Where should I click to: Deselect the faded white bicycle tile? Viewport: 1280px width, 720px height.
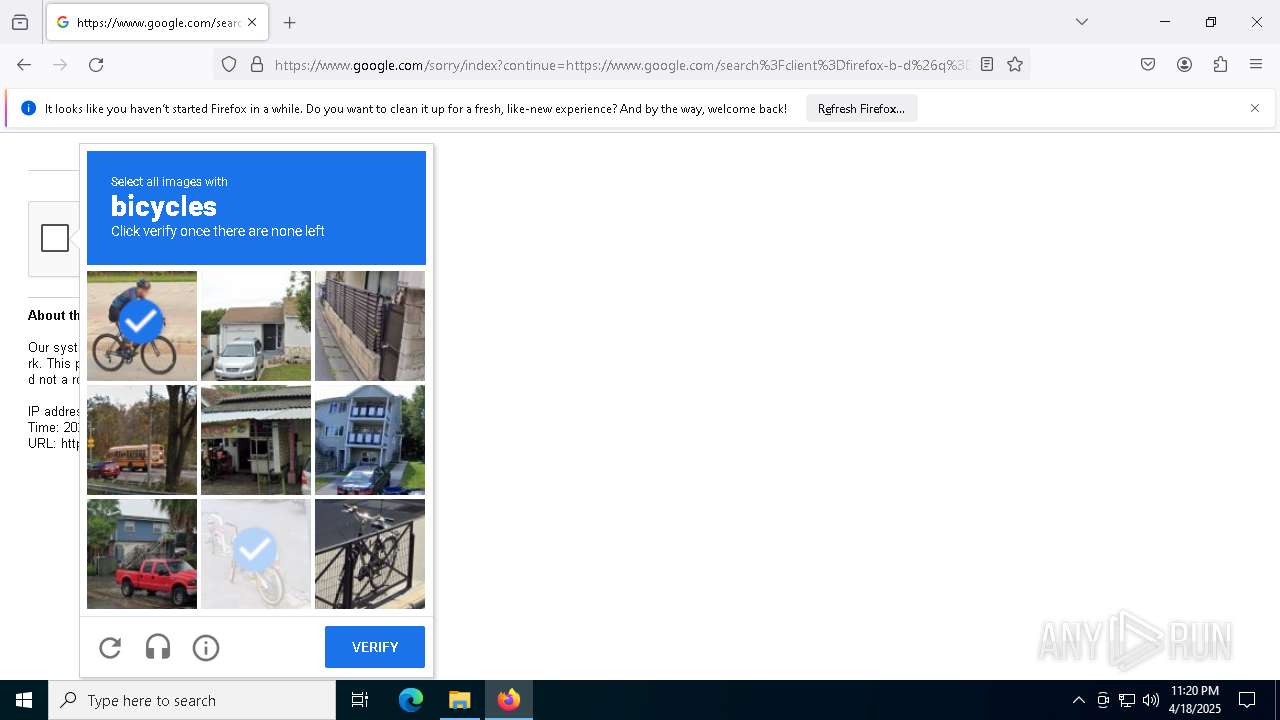click(256, 554)
